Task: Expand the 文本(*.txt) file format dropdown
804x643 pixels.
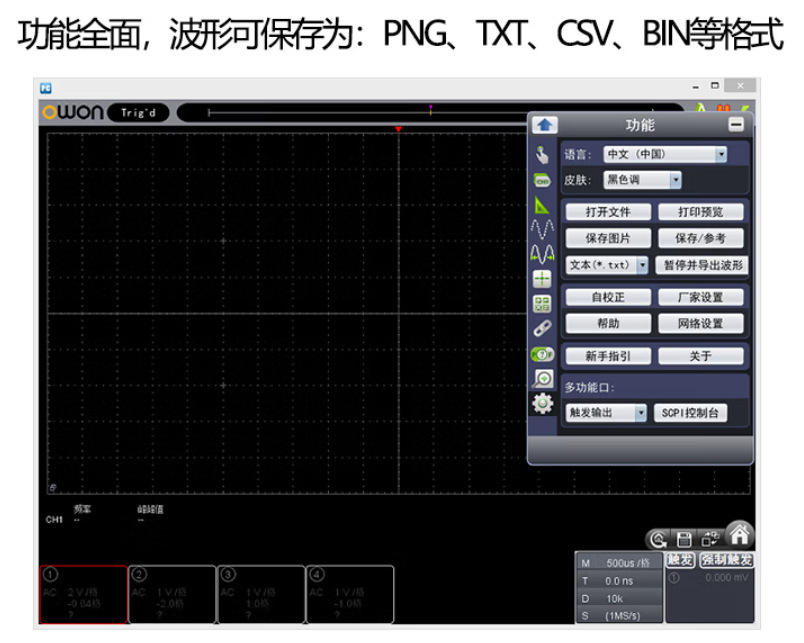Action: tap(607, 265)
